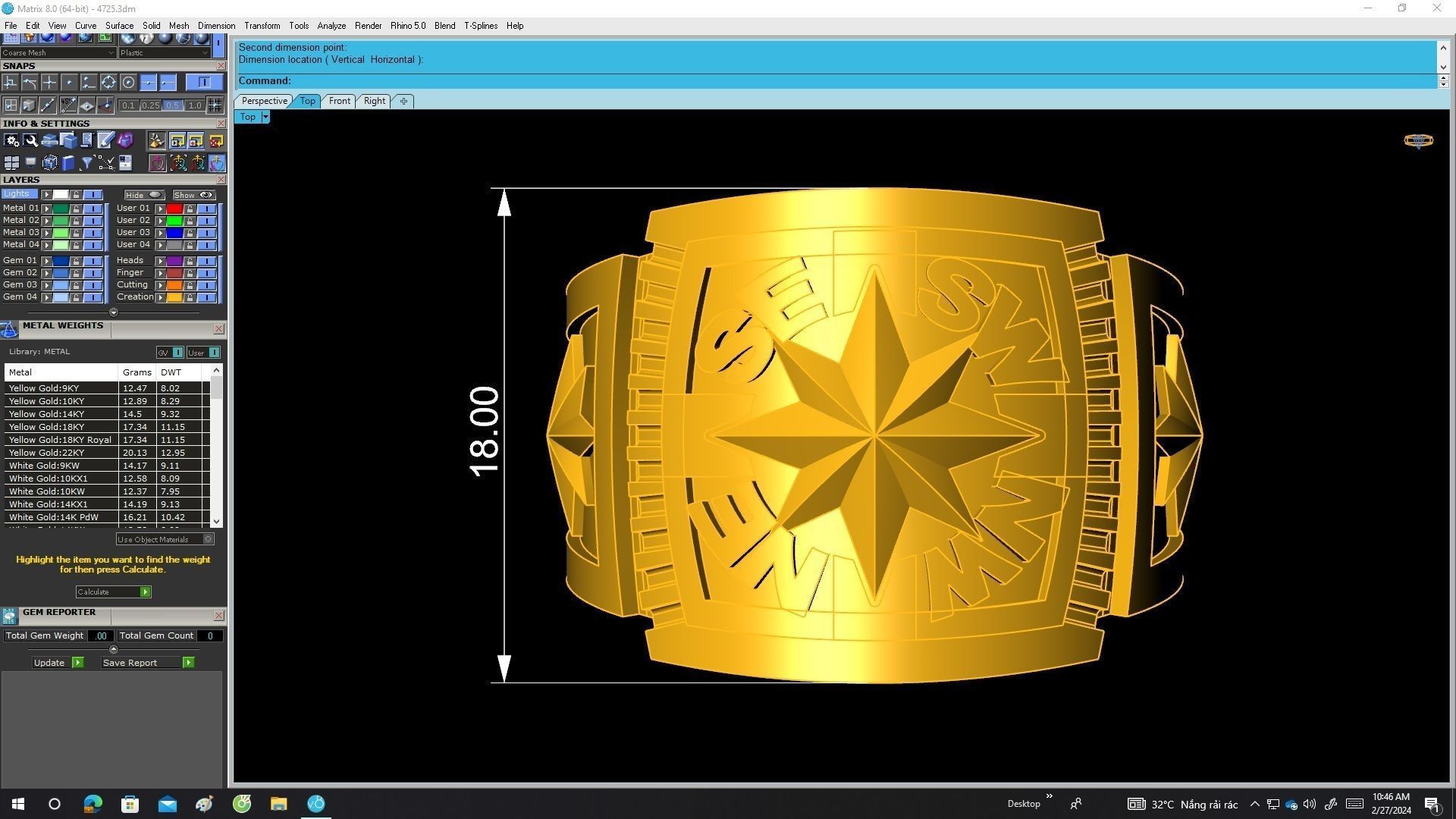Toggle visibility switch of Heads layer
The image size is (1456, 819).
click(x=207, y=261)
